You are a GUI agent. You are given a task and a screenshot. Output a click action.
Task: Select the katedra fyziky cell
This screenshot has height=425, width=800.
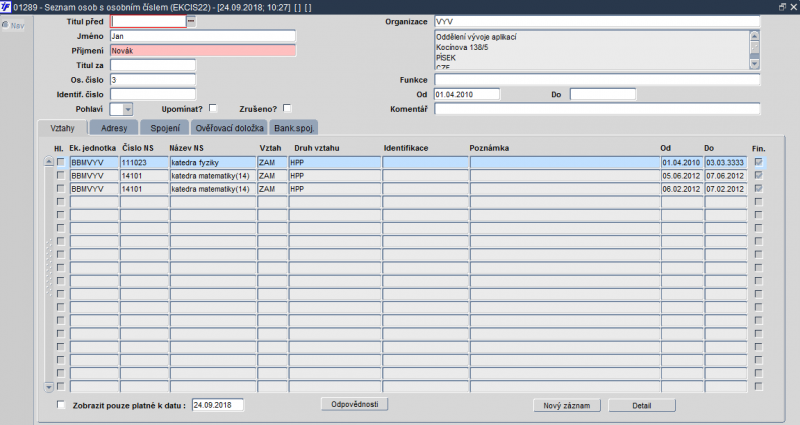pos(213,162)
